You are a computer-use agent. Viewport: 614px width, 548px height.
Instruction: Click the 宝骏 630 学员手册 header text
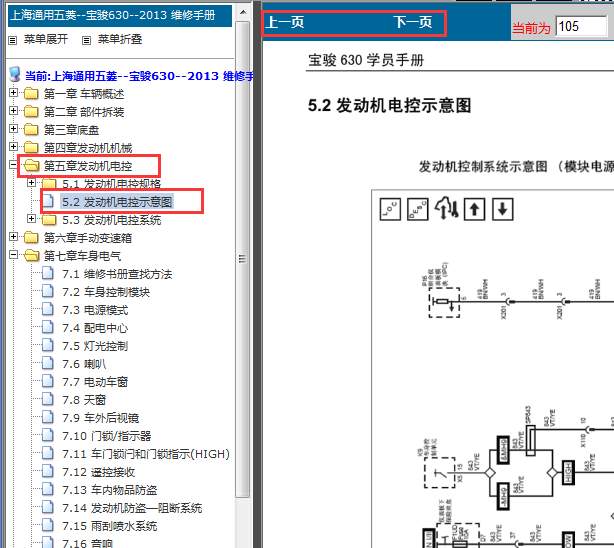coord(366,60)
